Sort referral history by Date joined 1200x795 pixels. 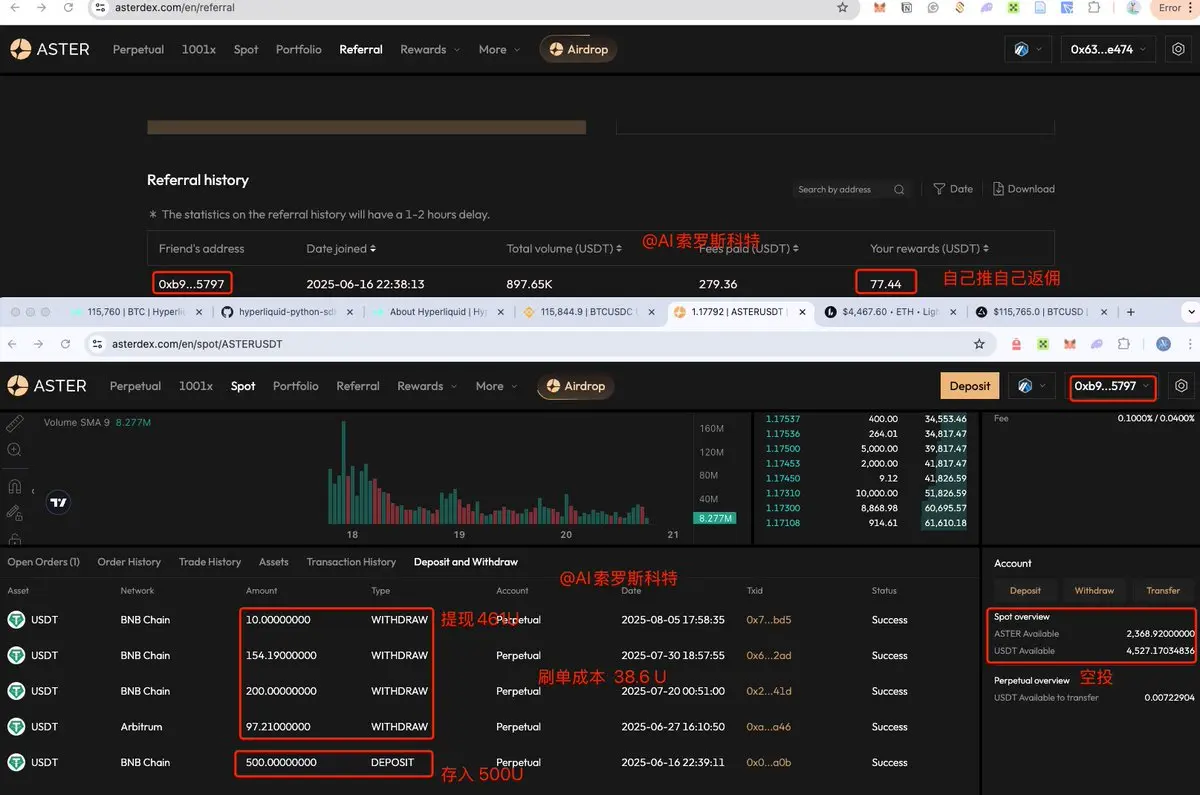341,248
